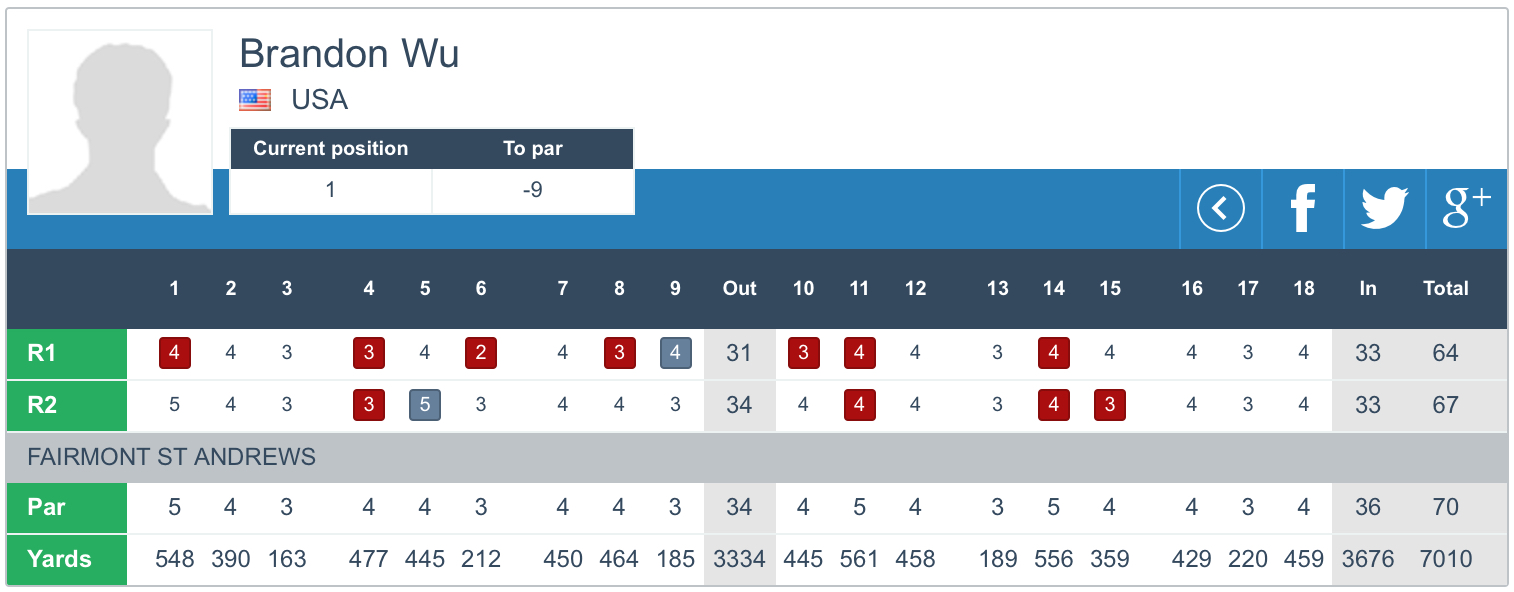1514x592 pixels.
Task: Click the In column header
Action: point(1367,288)
